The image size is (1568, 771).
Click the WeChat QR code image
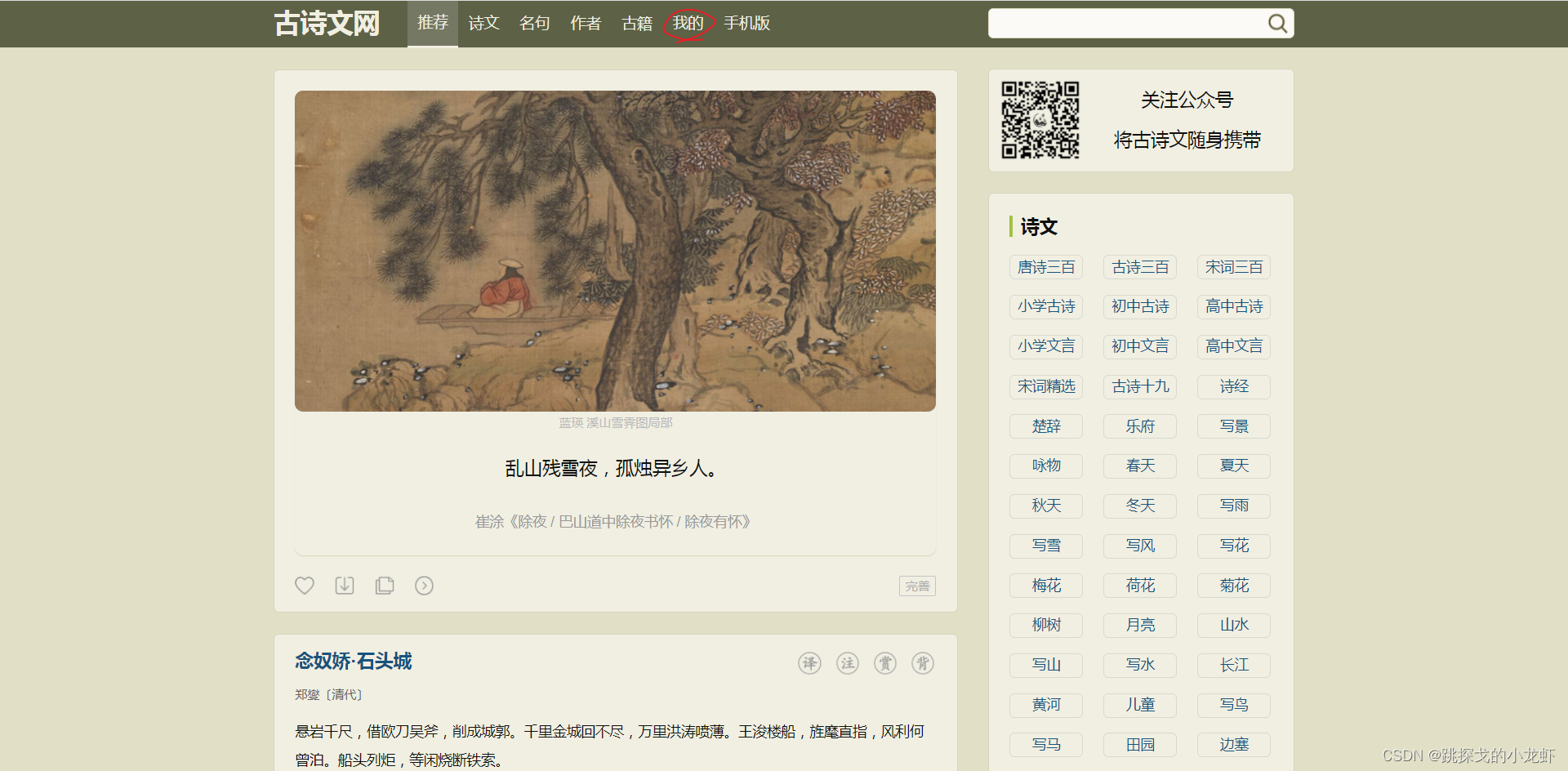[1040, 120]
